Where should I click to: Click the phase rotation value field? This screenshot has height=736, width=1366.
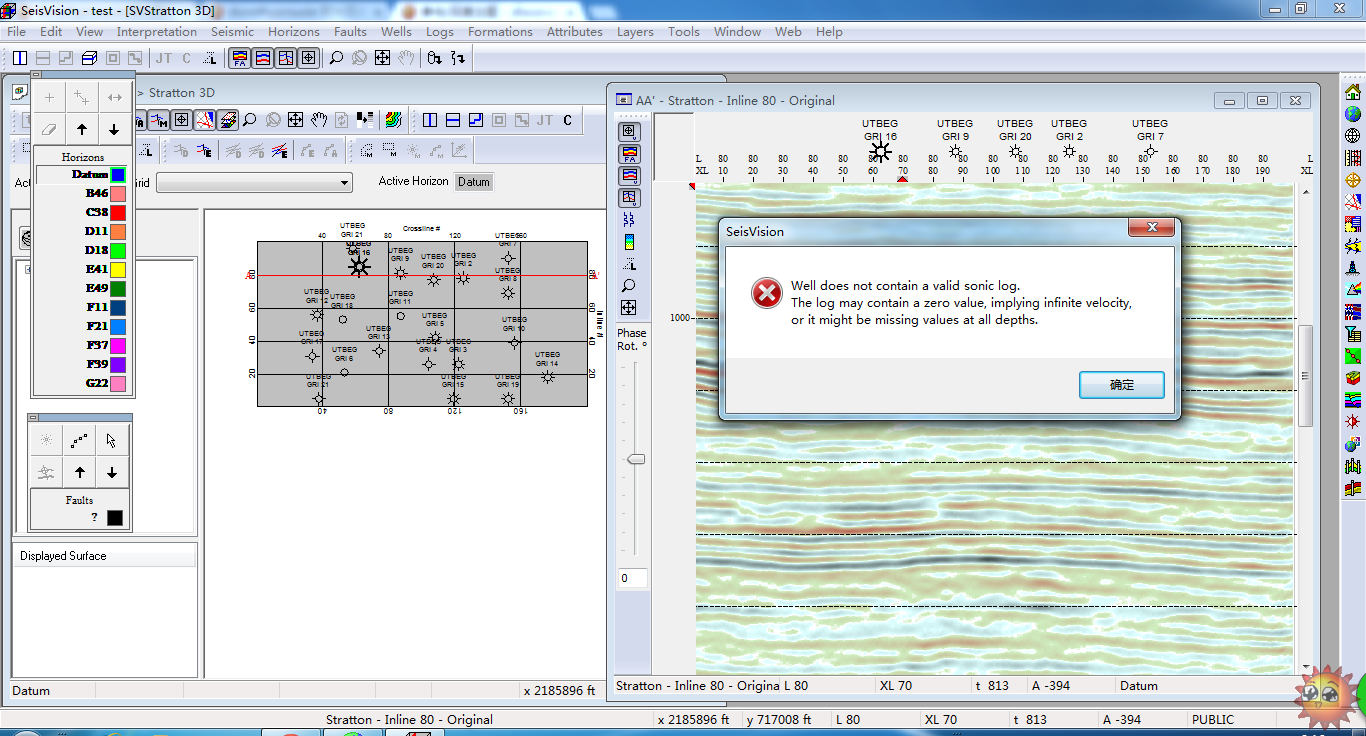click(x=632, y=578)
